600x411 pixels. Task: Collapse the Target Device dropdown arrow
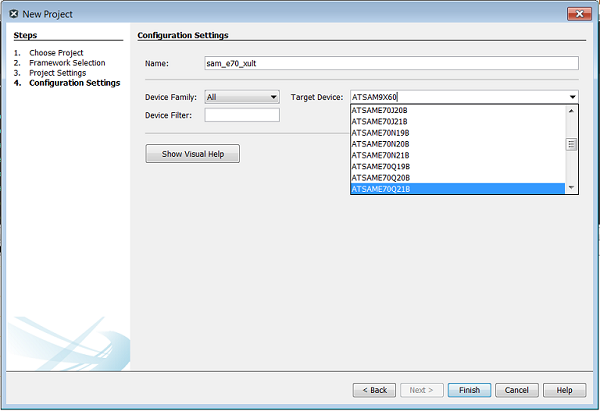click(572, 97)
